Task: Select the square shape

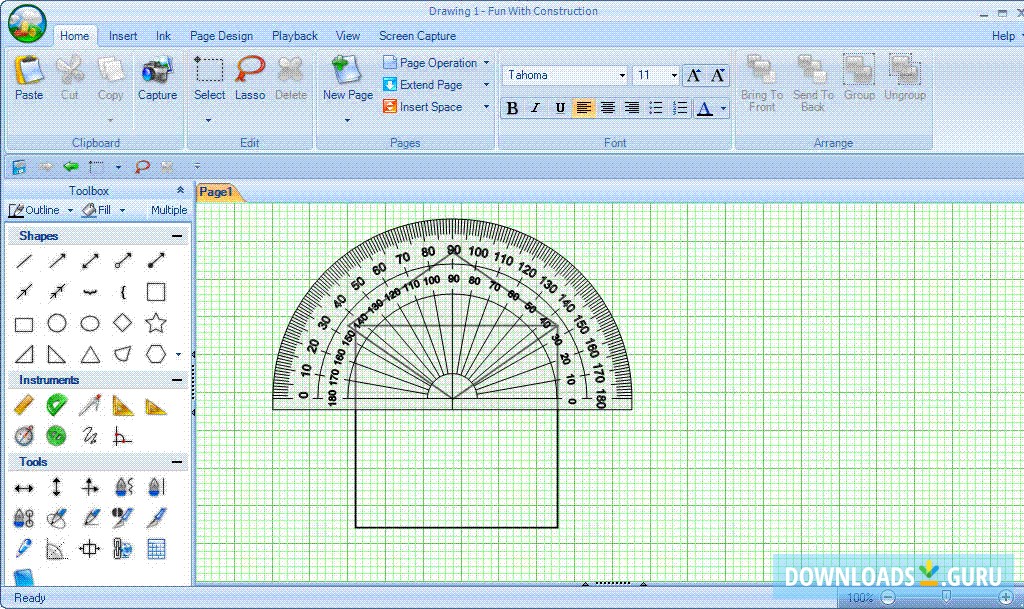Action: [155, 292]
